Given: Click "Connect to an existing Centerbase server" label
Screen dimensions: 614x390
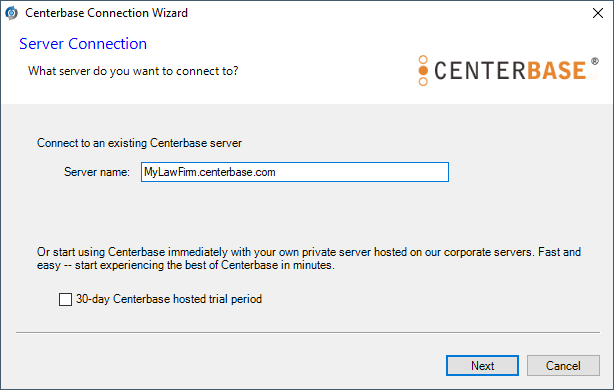Looking at the screenshot, I should (x=139, y=143).
